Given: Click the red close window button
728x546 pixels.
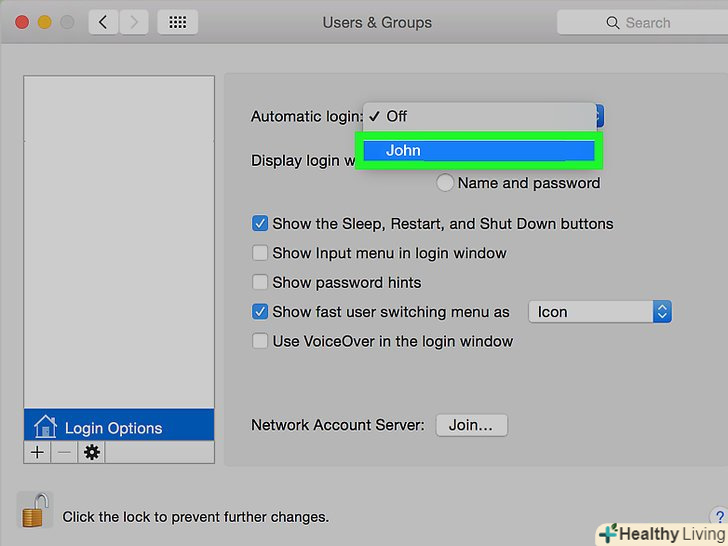Looking at the screenshot, I should click(22, 22).
